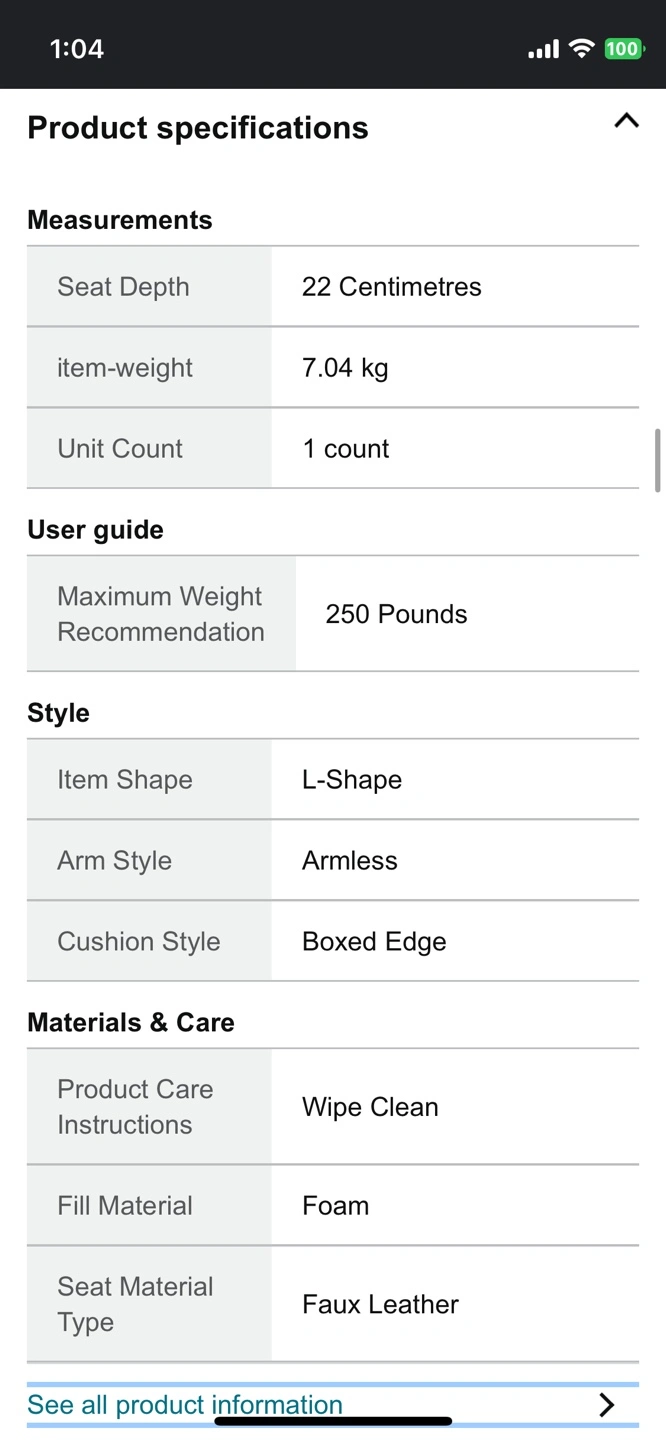
Task: Tap the 250 Pounds value
Action: (396, 614)
